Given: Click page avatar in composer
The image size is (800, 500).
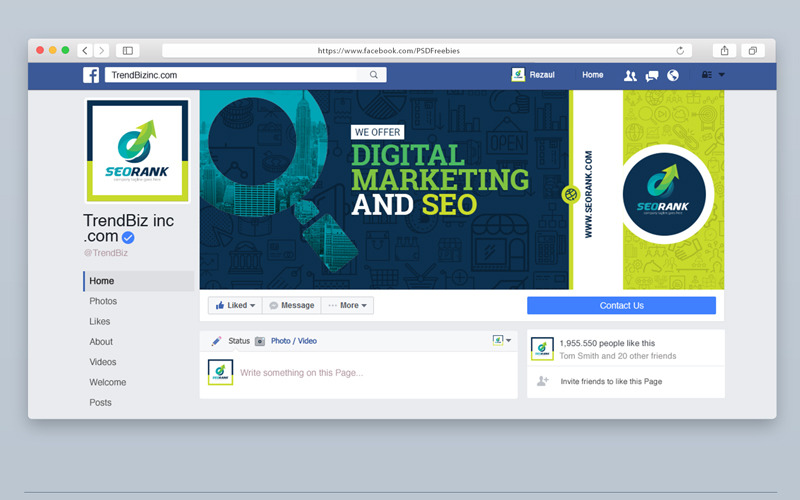Looking at the screenshot, I should (x=220, y=372).
